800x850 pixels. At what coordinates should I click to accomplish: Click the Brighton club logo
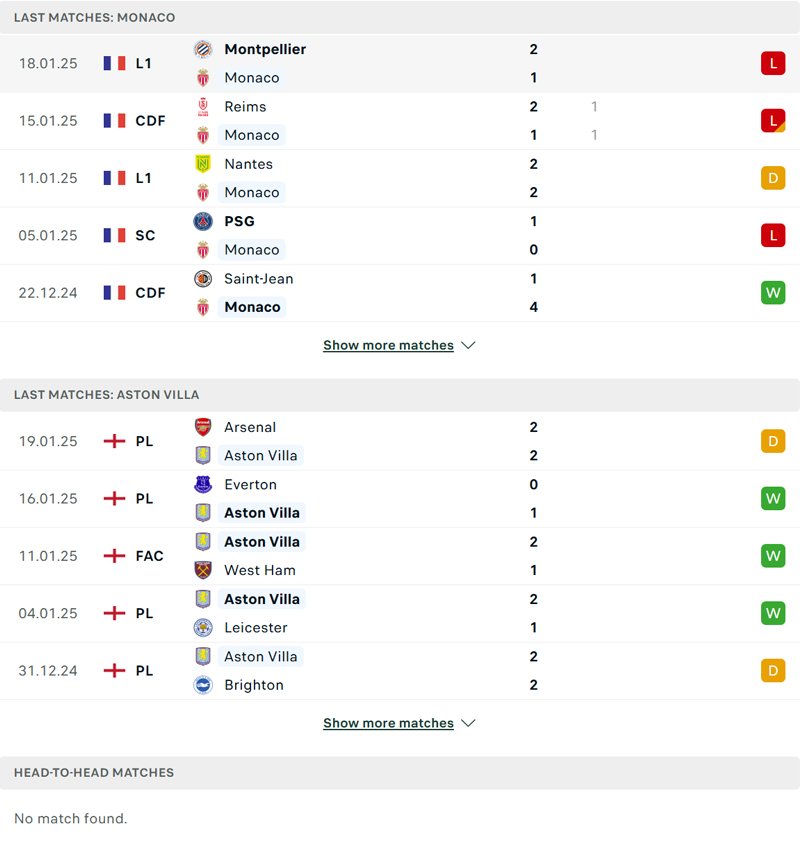(x=204, y=685)
